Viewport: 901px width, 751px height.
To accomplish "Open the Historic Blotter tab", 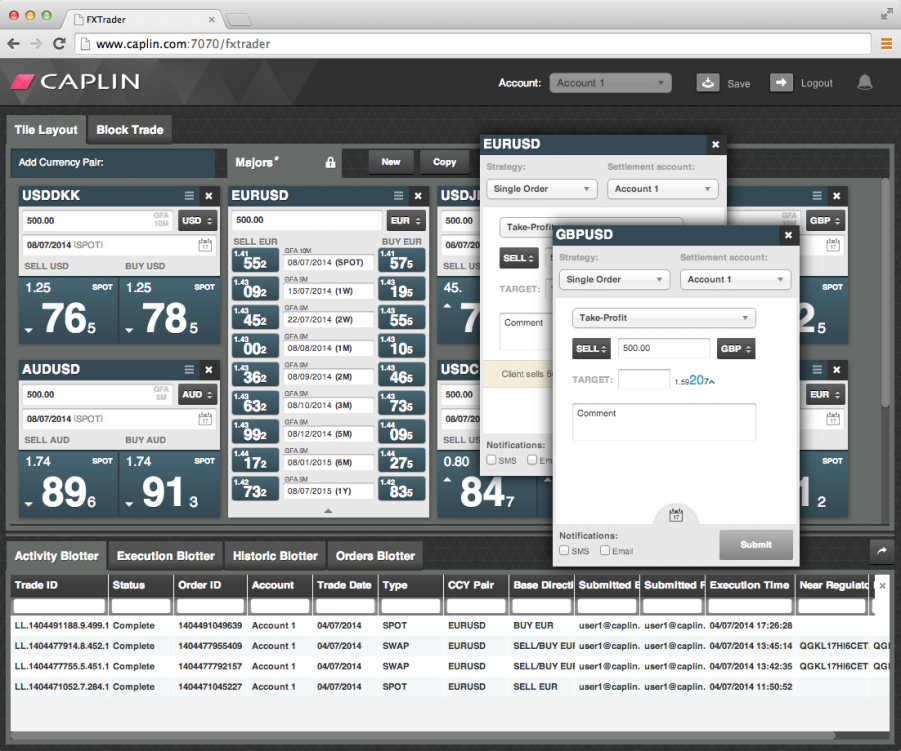I will pyautogui.click(x=275, y=556).
